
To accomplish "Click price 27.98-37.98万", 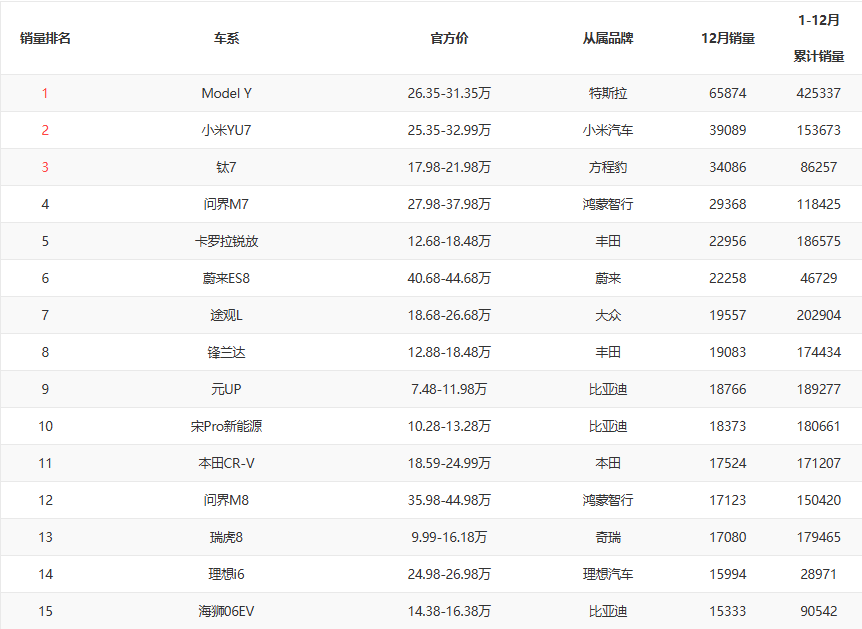I will point(449,204).
